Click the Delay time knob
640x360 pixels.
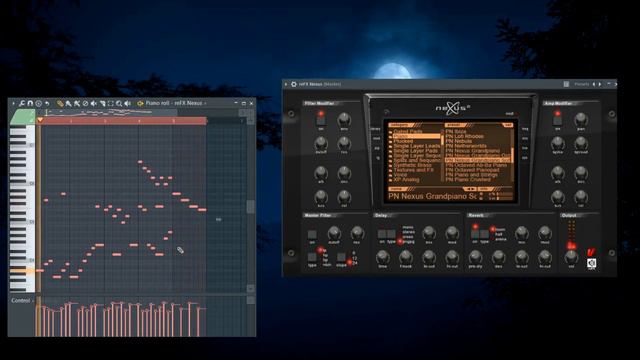click(382, 257)
